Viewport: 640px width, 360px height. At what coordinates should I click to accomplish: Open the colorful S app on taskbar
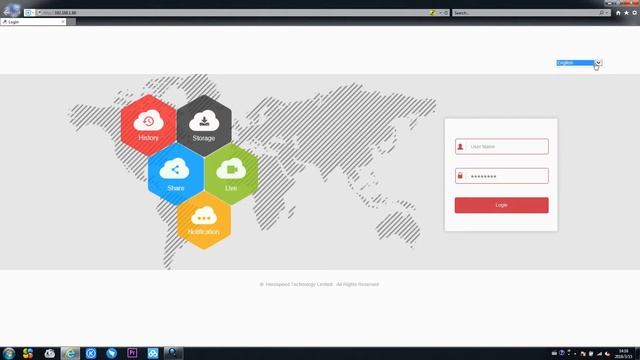(x=28, y=353)
